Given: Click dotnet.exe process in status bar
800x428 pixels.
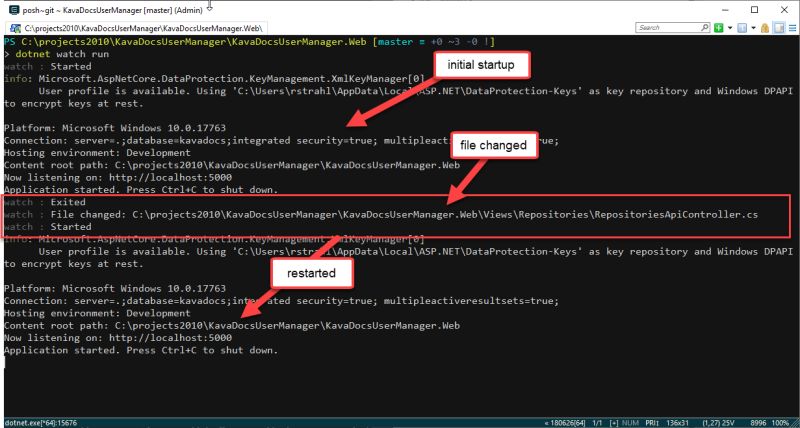Looking at the screenshot, I should [41, 423].
